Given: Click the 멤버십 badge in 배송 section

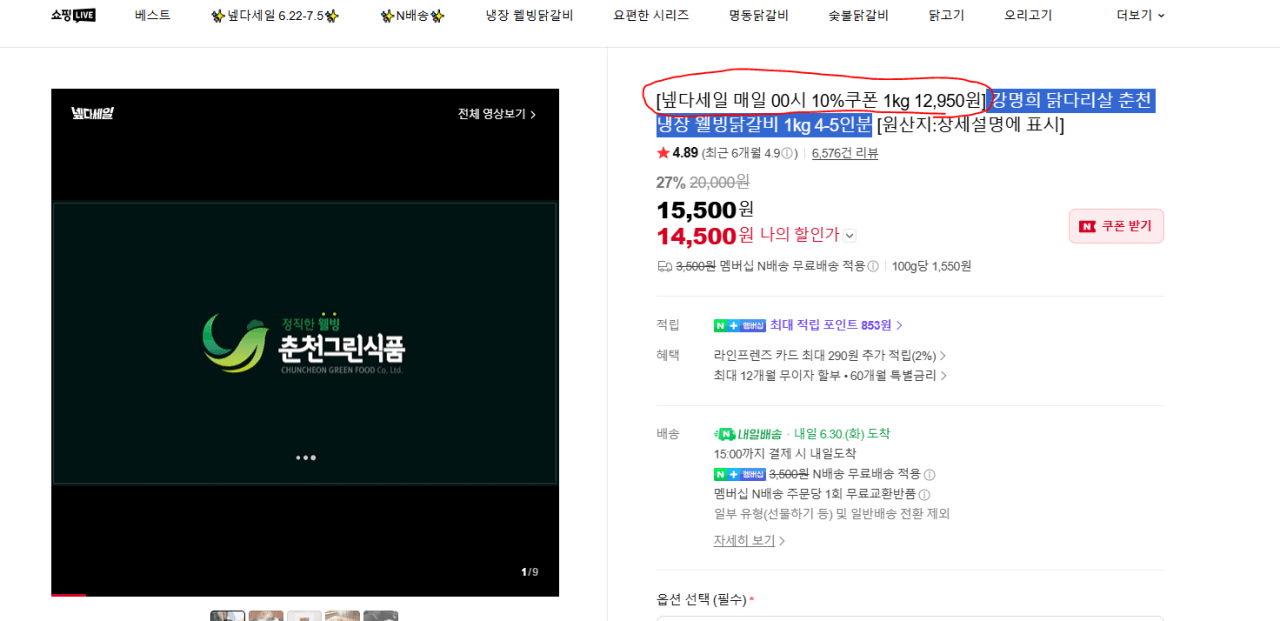Looking at the screenshot, I should (x=740, y=474).
